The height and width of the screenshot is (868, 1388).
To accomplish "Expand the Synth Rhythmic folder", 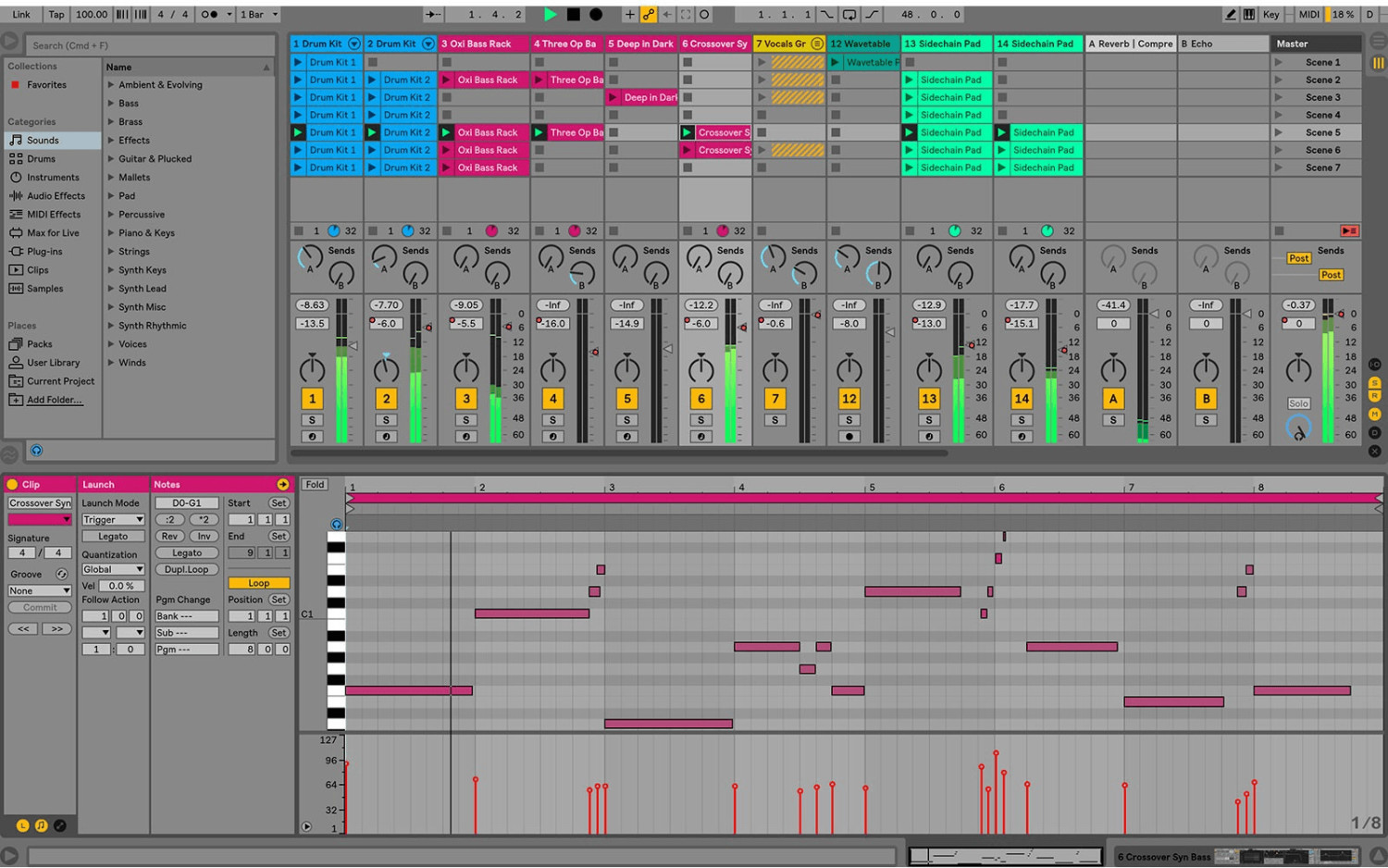I will pyautogui.click(x=111, y=325).
